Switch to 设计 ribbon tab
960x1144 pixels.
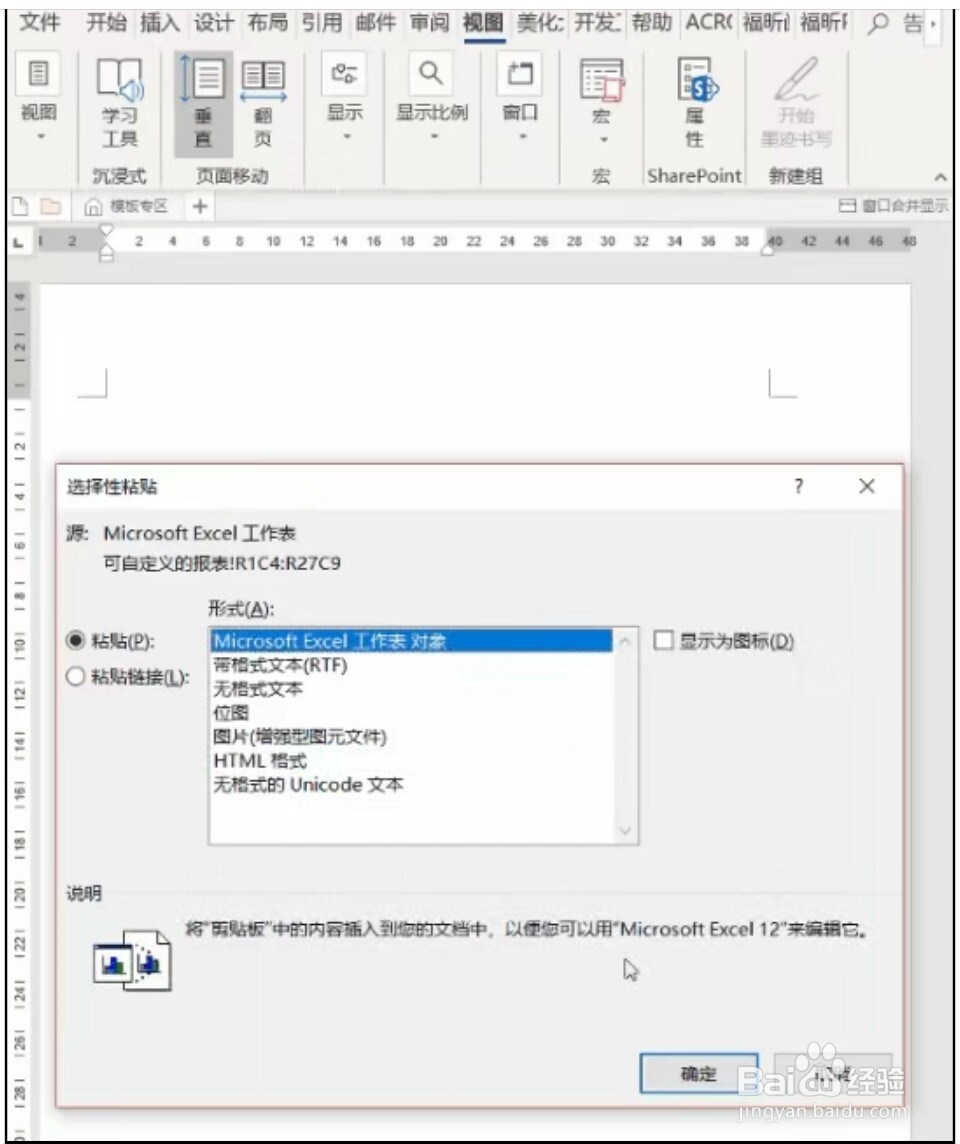click(x=214, y=23)
